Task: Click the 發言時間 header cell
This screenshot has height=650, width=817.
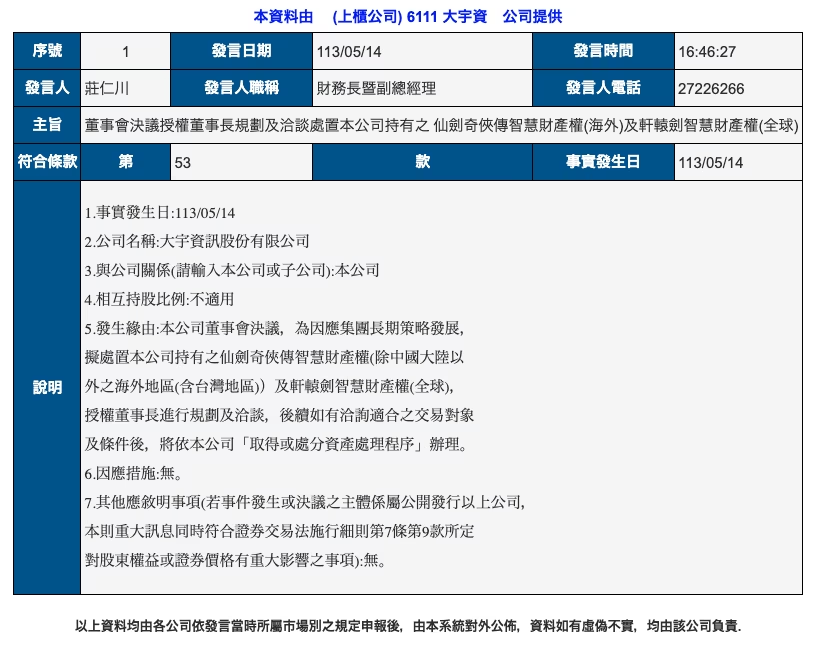Action: click(x=602, y=53)
